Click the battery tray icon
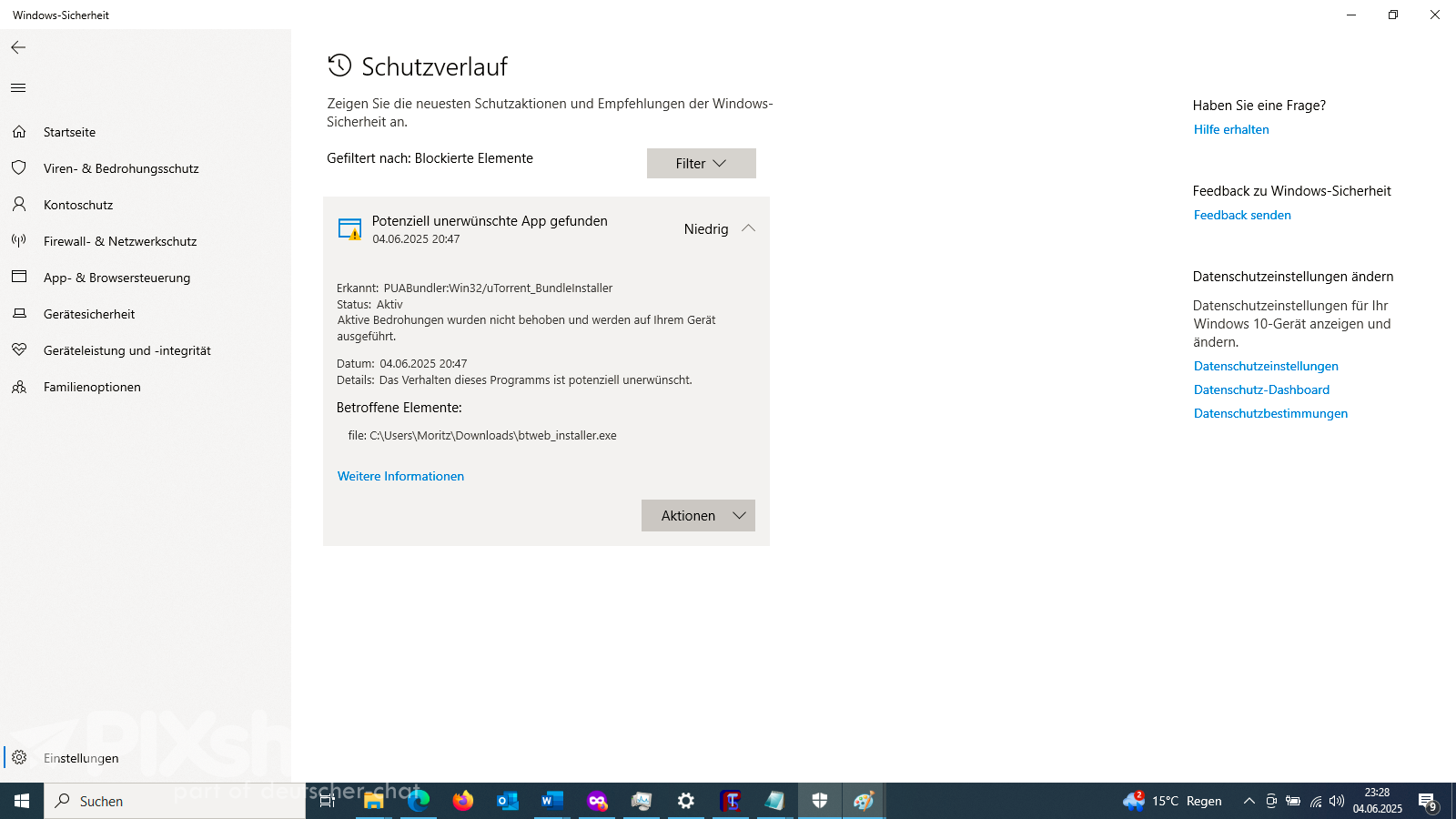Image resolution: width=1456 pixels, height=819 pixels. click(1293, 801)
